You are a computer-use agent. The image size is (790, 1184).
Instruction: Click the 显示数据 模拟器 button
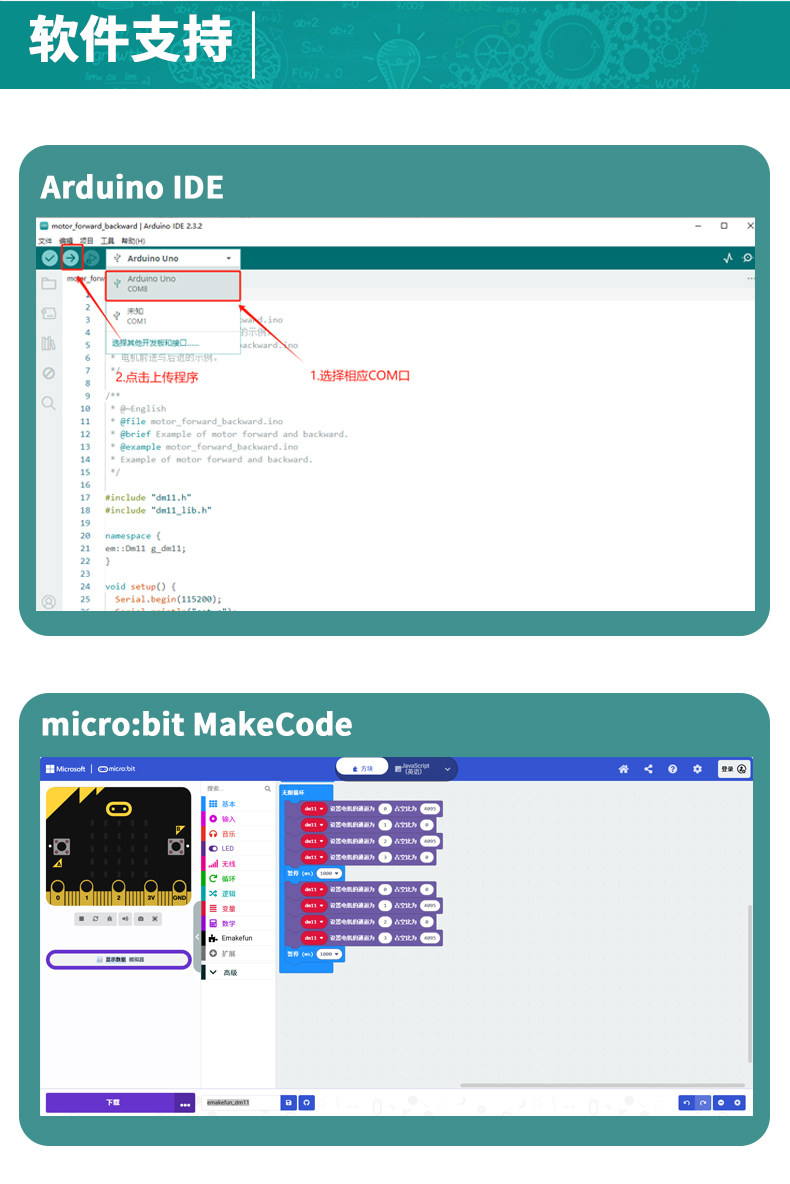pyautogui.click(x=119, y=960)
